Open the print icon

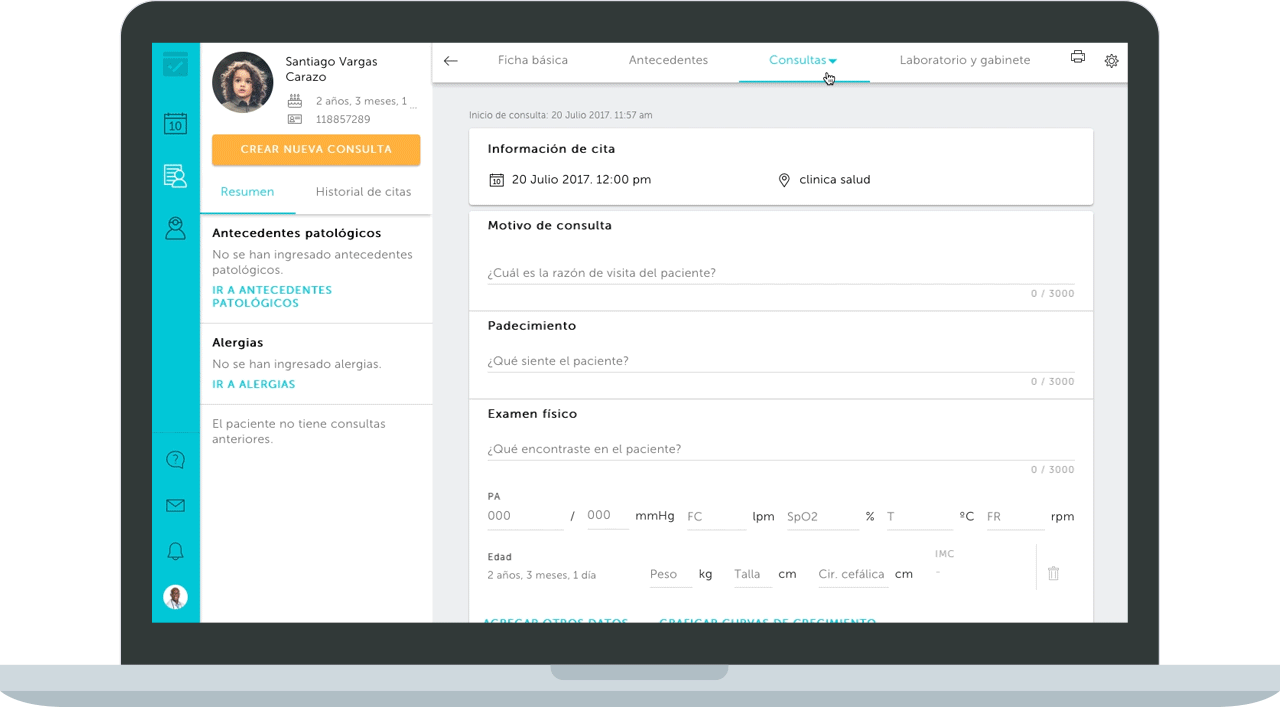tap(1077, 57)
